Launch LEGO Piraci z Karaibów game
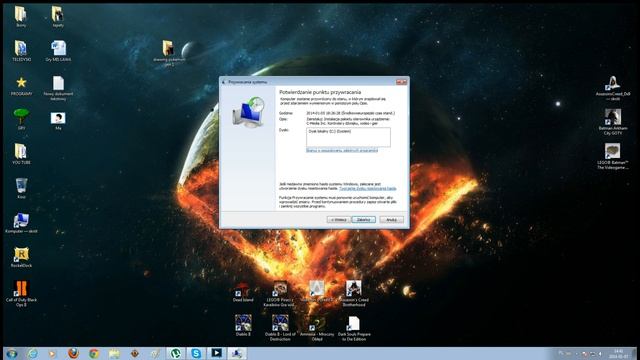The height and width of the screenshot is (360, 640). point(280,293)
